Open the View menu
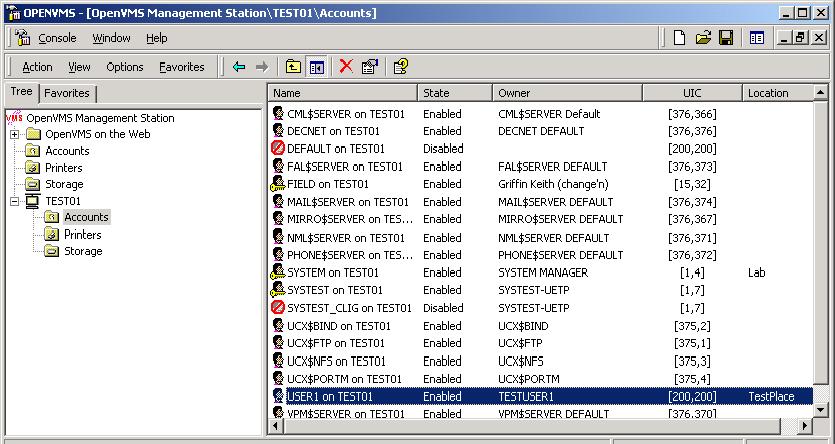 (x=79, y=67)
